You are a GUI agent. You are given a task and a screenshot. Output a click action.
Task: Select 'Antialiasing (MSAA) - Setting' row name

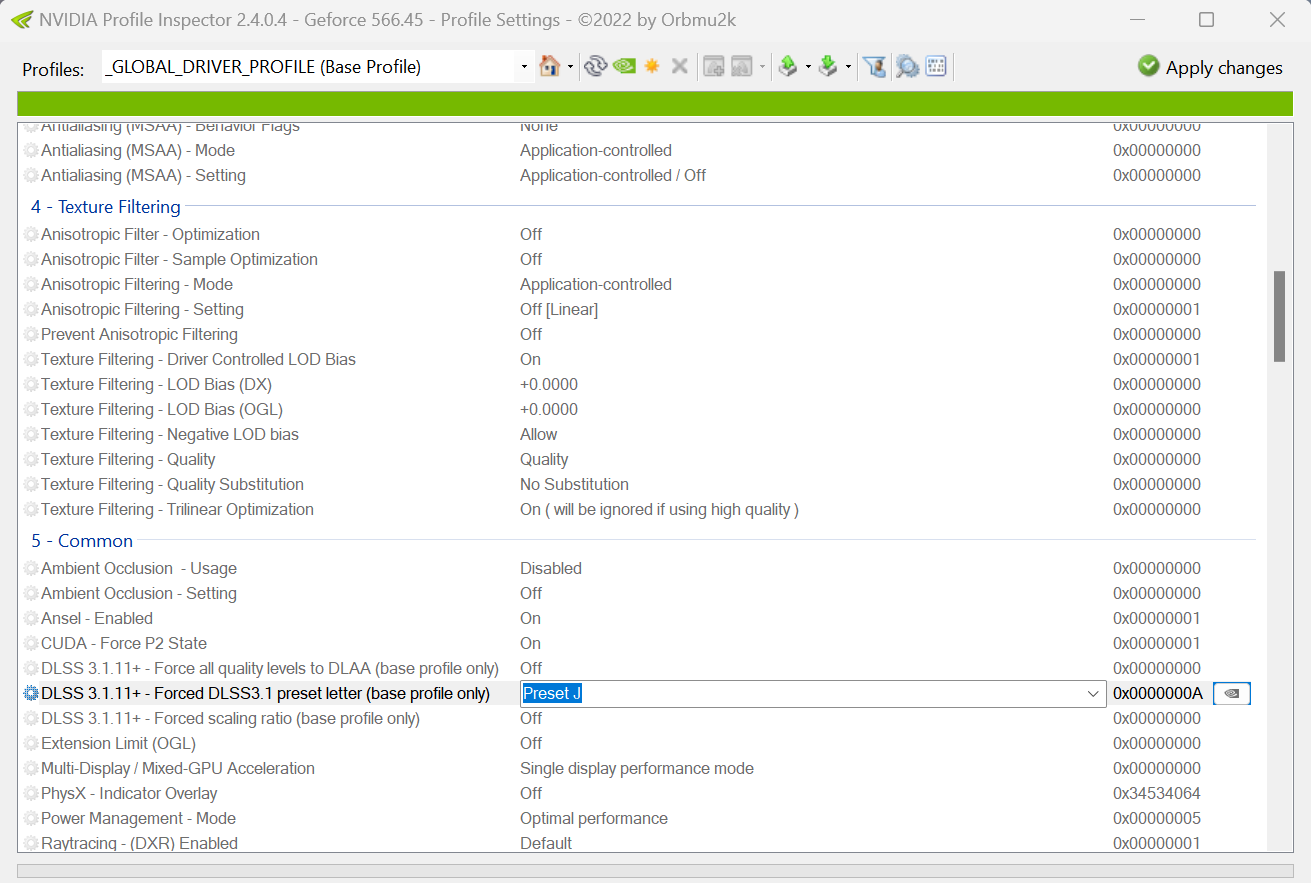click(x=143, y=176)
